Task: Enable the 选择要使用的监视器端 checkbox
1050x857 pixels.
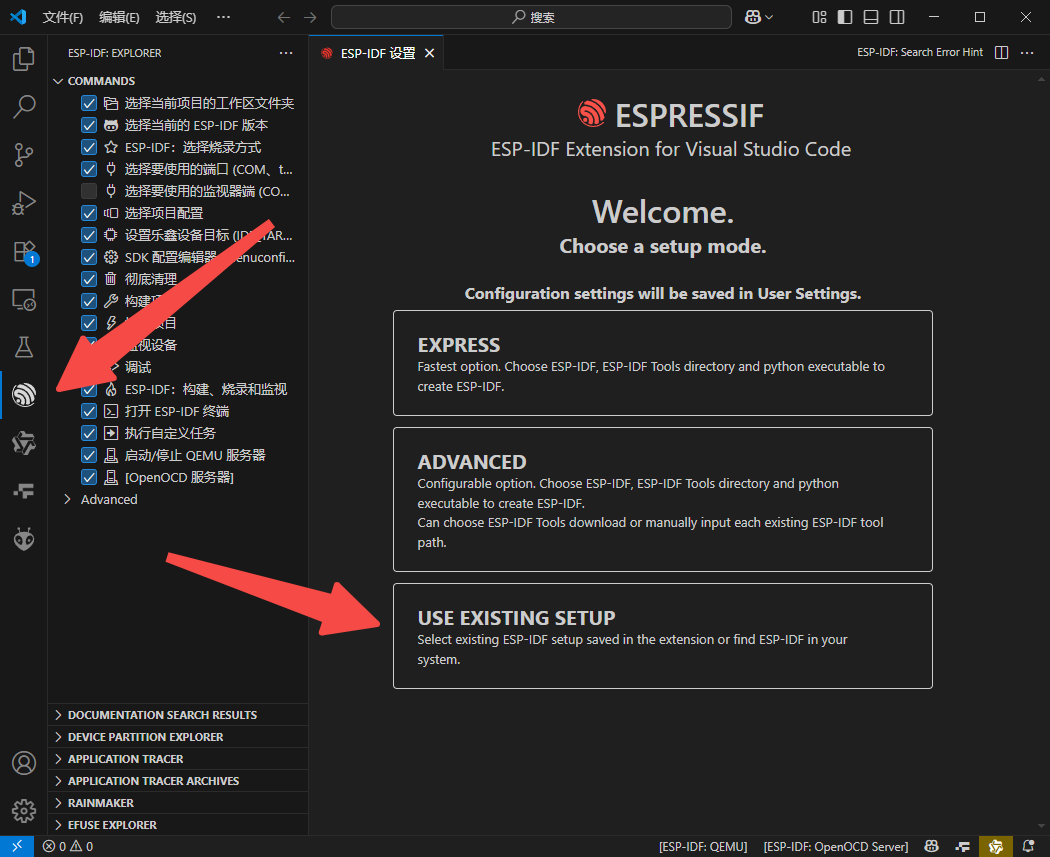Action: pyautogui.click(x=89, y=190)
